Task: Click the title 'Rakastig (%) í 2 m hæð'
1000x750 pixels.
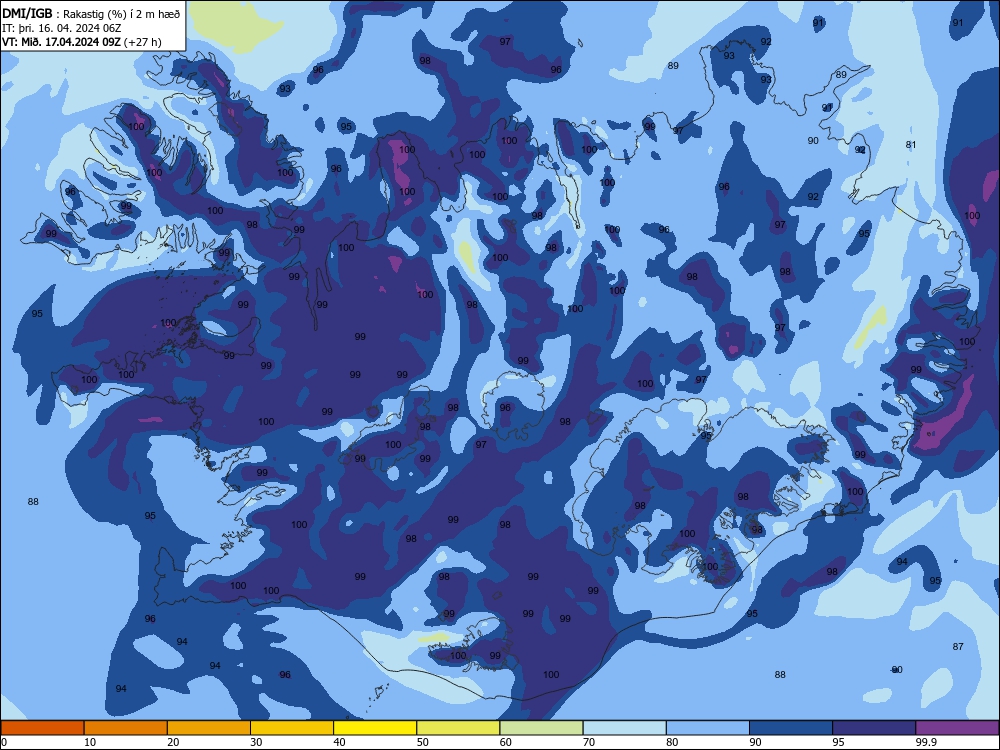Action: [x=122, y=14]
